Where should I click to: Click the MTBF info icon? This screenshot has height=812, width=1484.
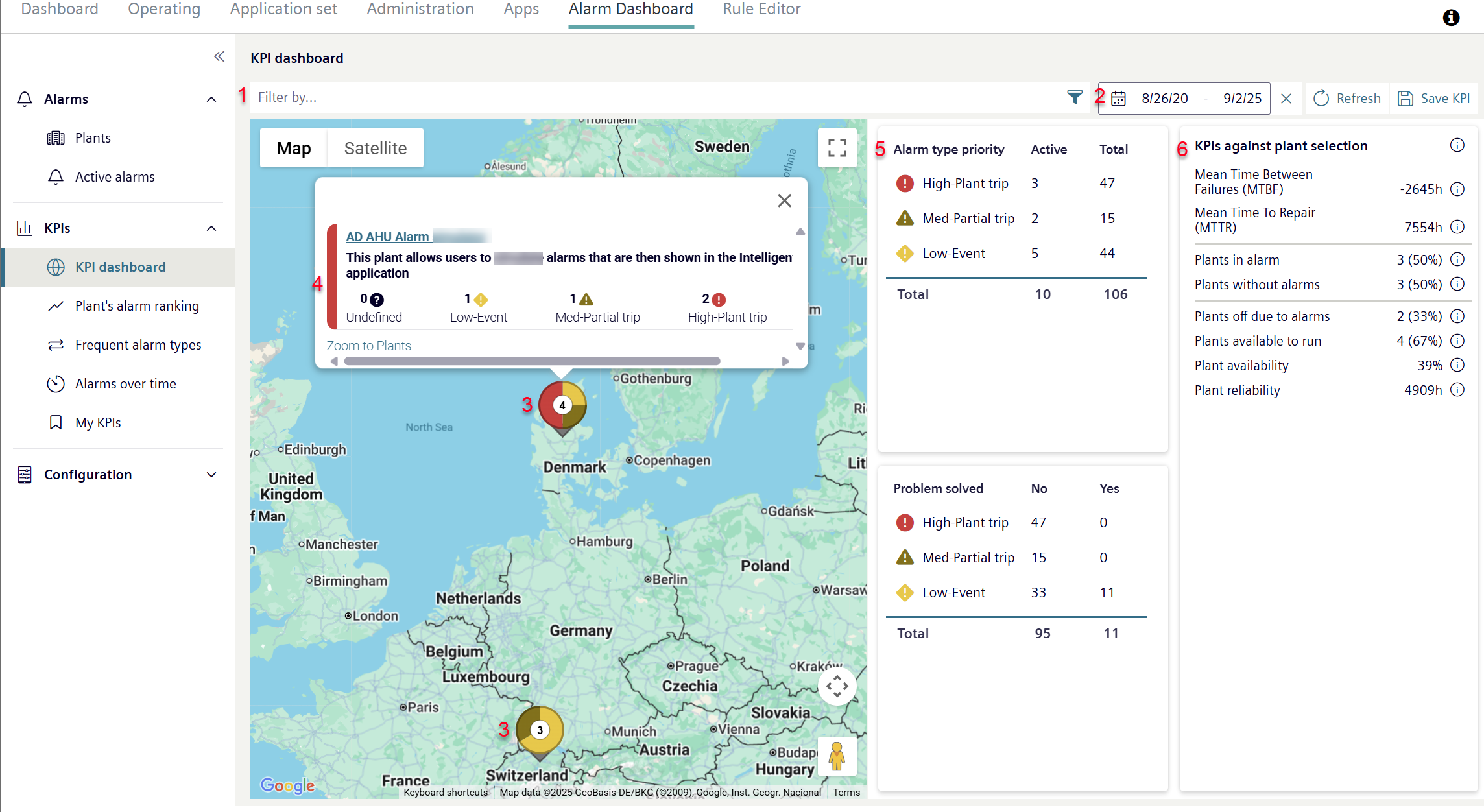1457,189
